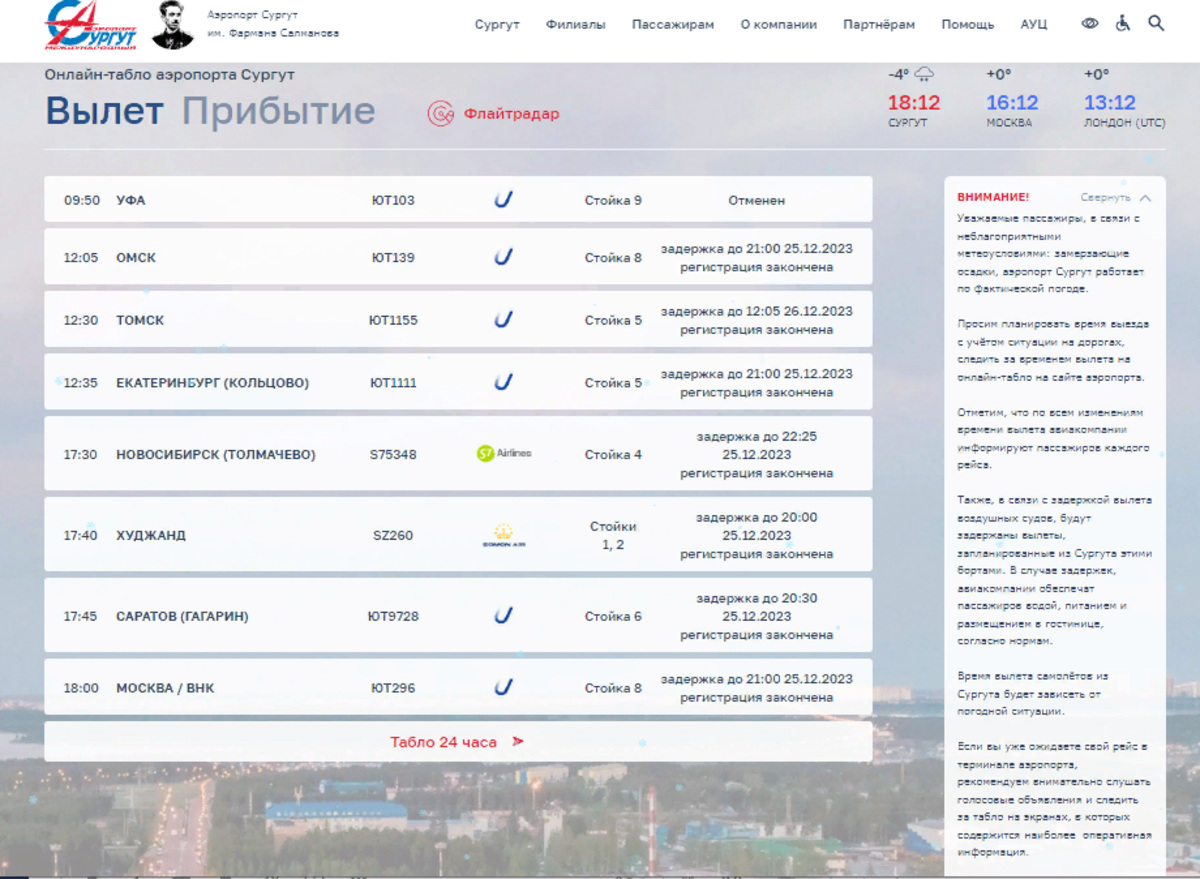The width and height of the screenshot is (1200, 879).
Task: Click the UTair logo on Ufa flight
Action: coord(504,200)
